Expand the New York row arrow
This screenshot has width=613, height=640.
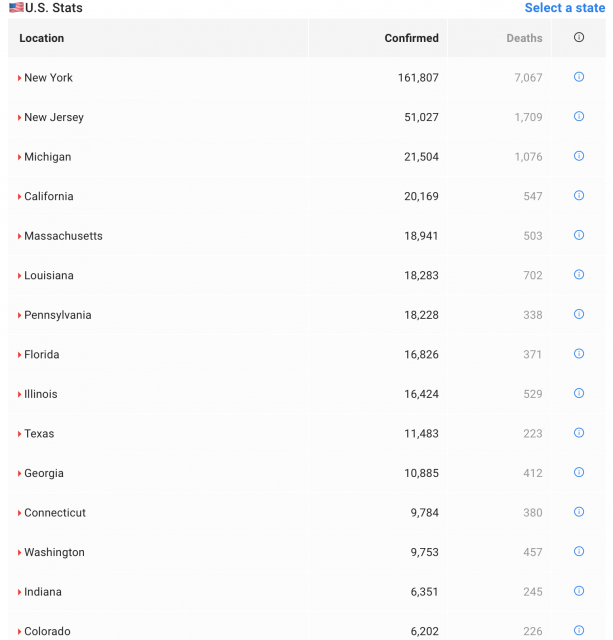(x=20, y=78)
